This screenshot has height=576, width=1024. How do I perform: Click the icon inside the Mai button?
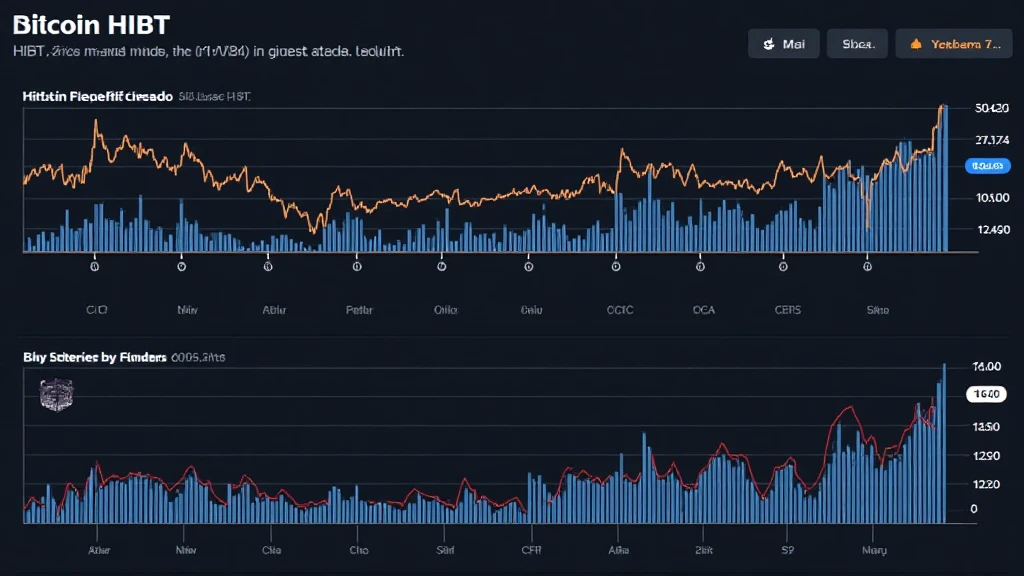[769, 44]
